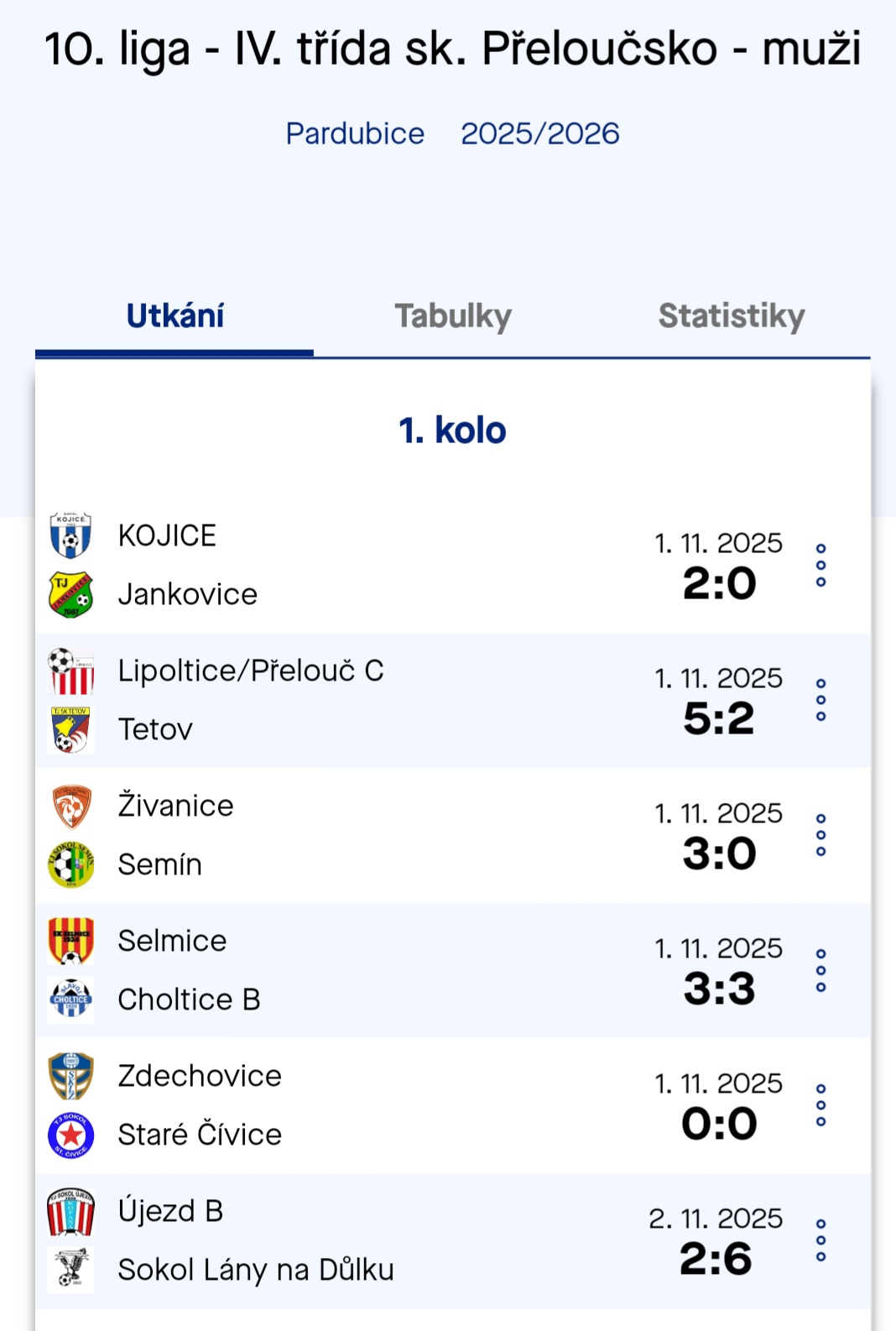Click the Jankovice team logo
Screen dimensions: 896x1331
point(70,594)
